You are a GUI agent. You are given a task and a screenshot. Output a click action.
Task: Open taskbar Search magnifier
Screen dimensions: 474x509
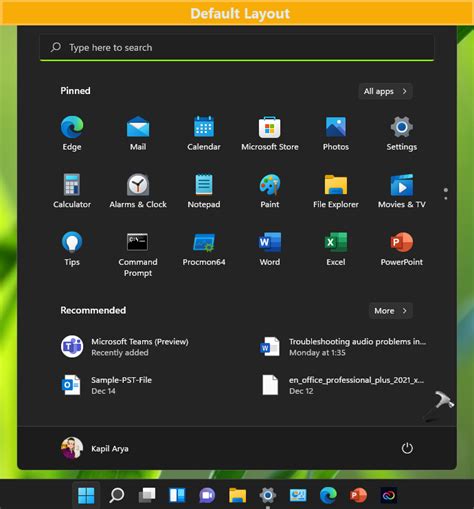117,495
